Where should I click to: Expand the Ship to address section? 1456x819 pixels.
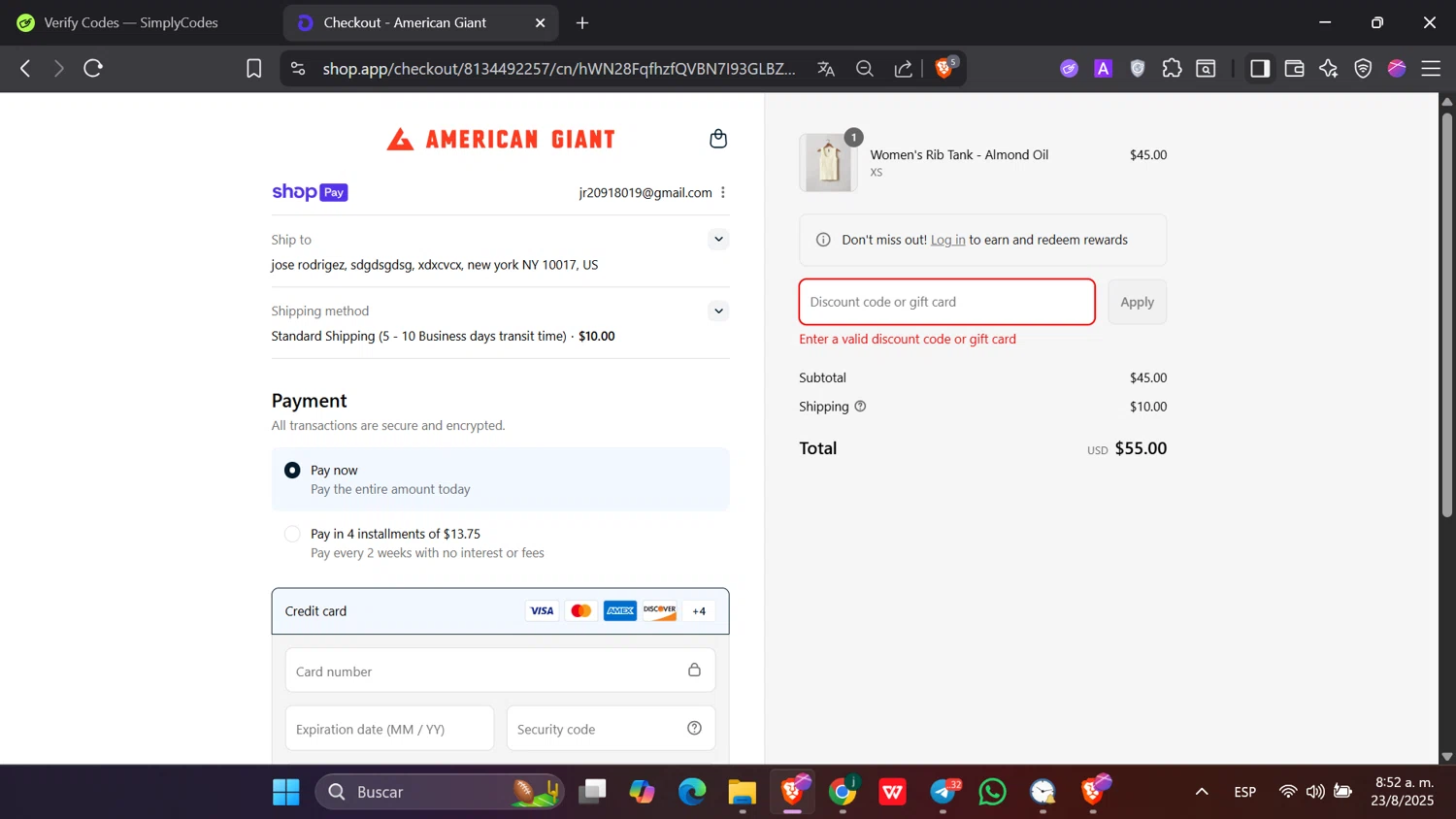[x=718, y=239]
